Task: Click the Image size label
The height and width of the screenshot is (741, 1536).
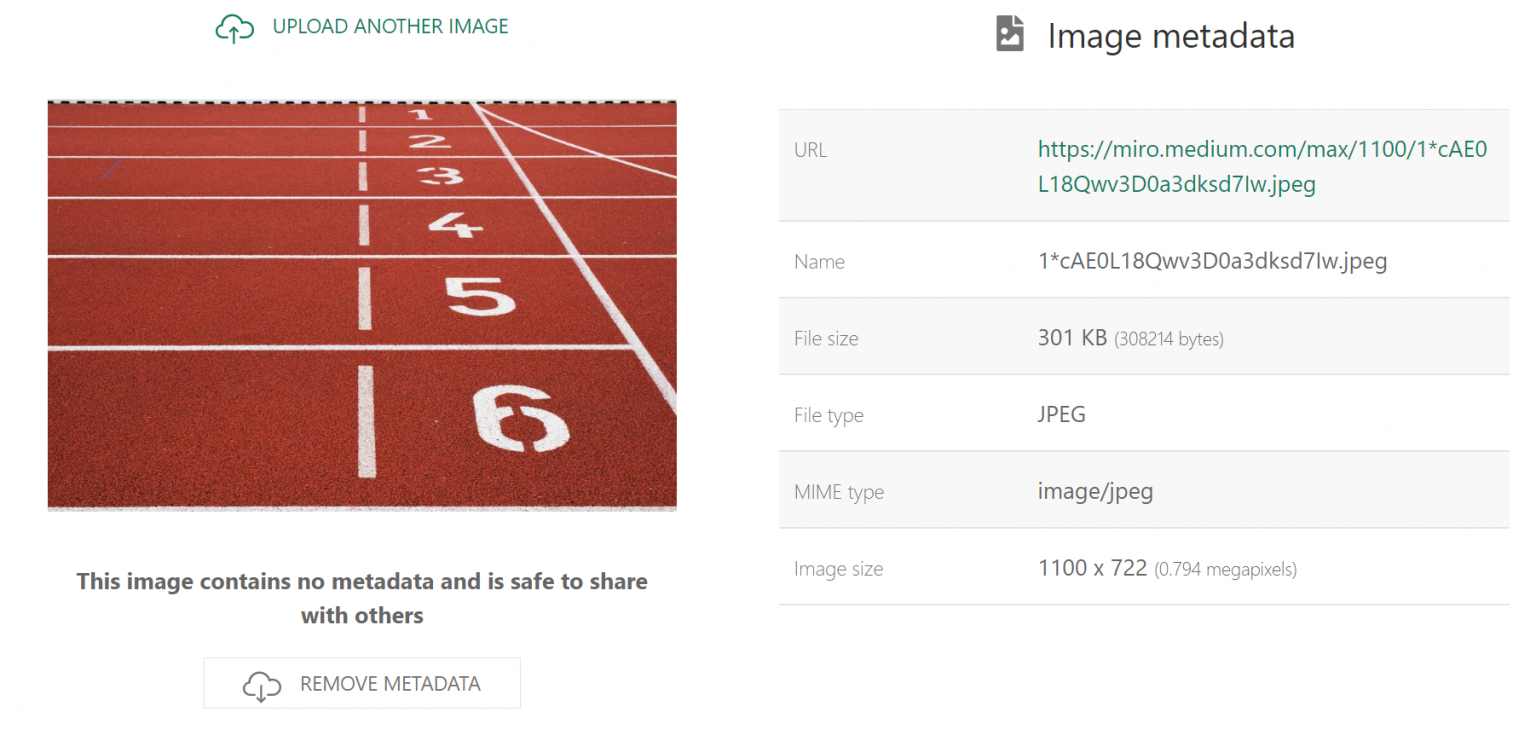Action: (836, 568)
